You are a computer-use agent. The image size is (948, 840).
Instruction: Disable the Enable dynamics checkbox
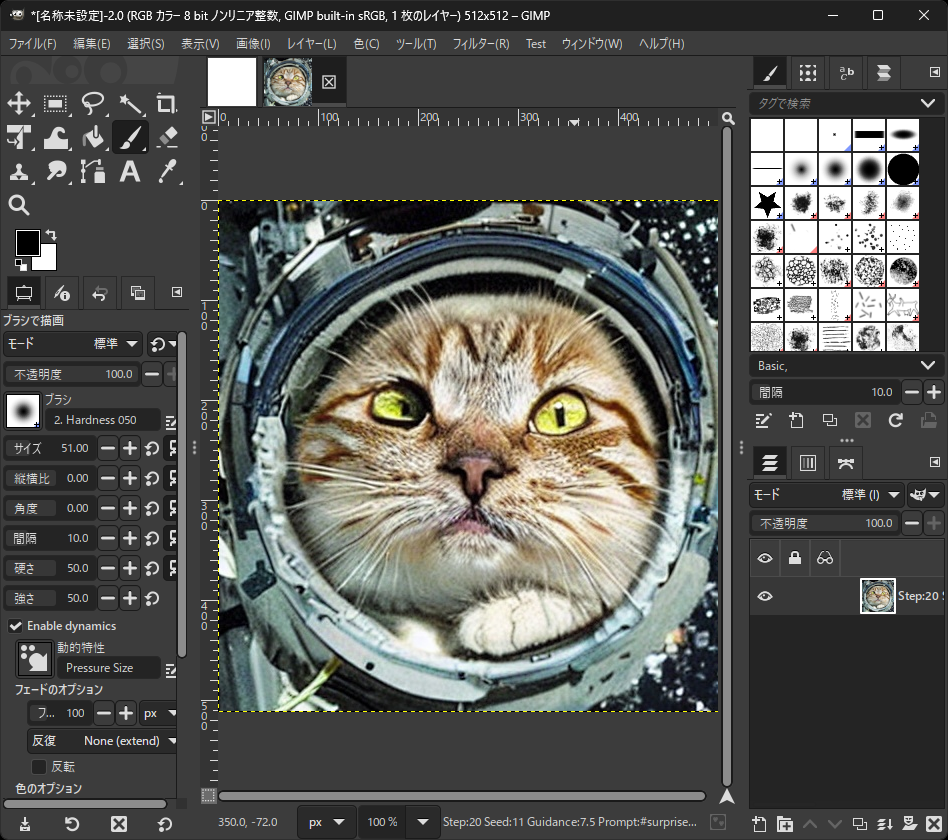(x=15, y=626)
